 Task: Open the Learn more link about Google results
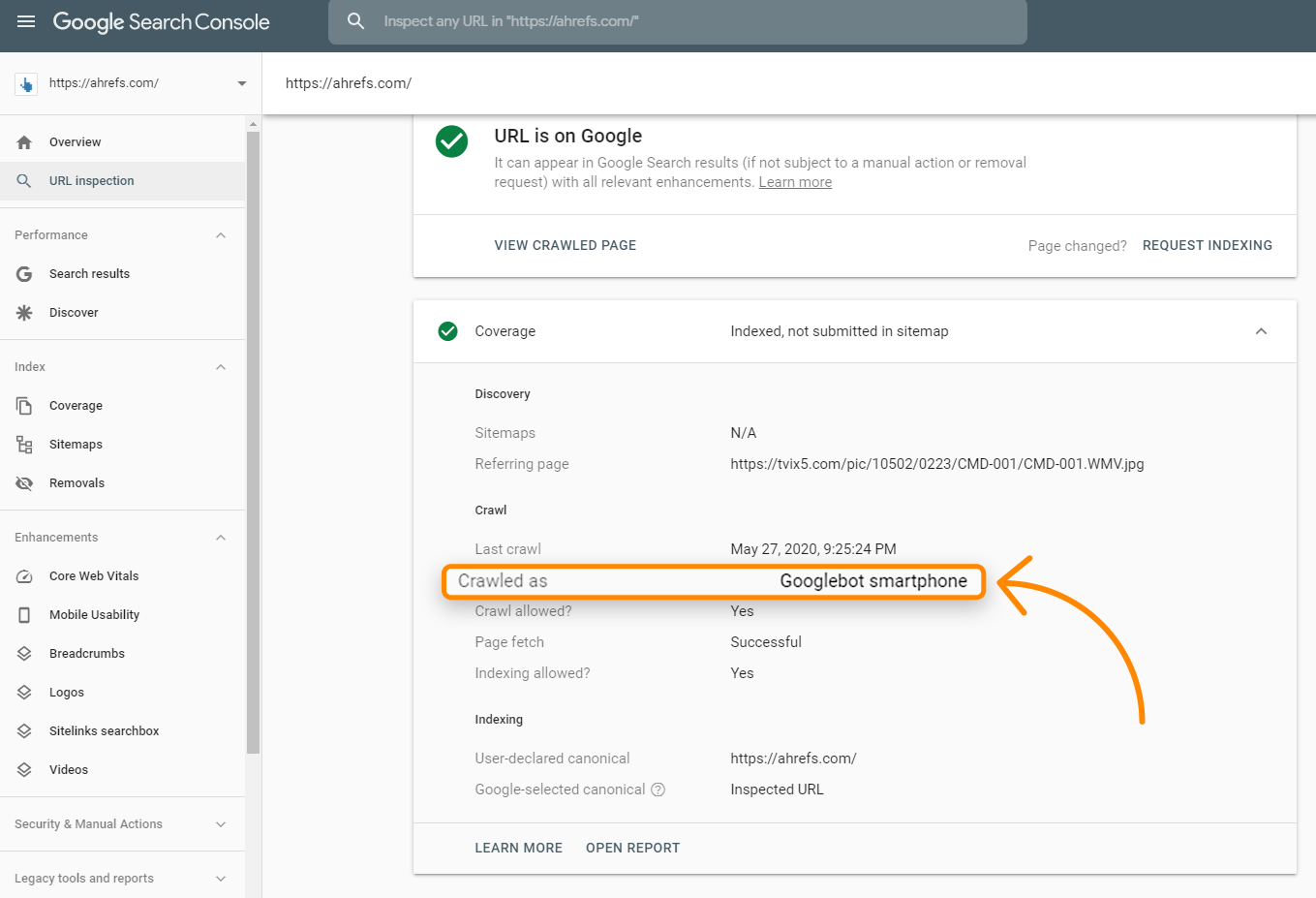794,181
